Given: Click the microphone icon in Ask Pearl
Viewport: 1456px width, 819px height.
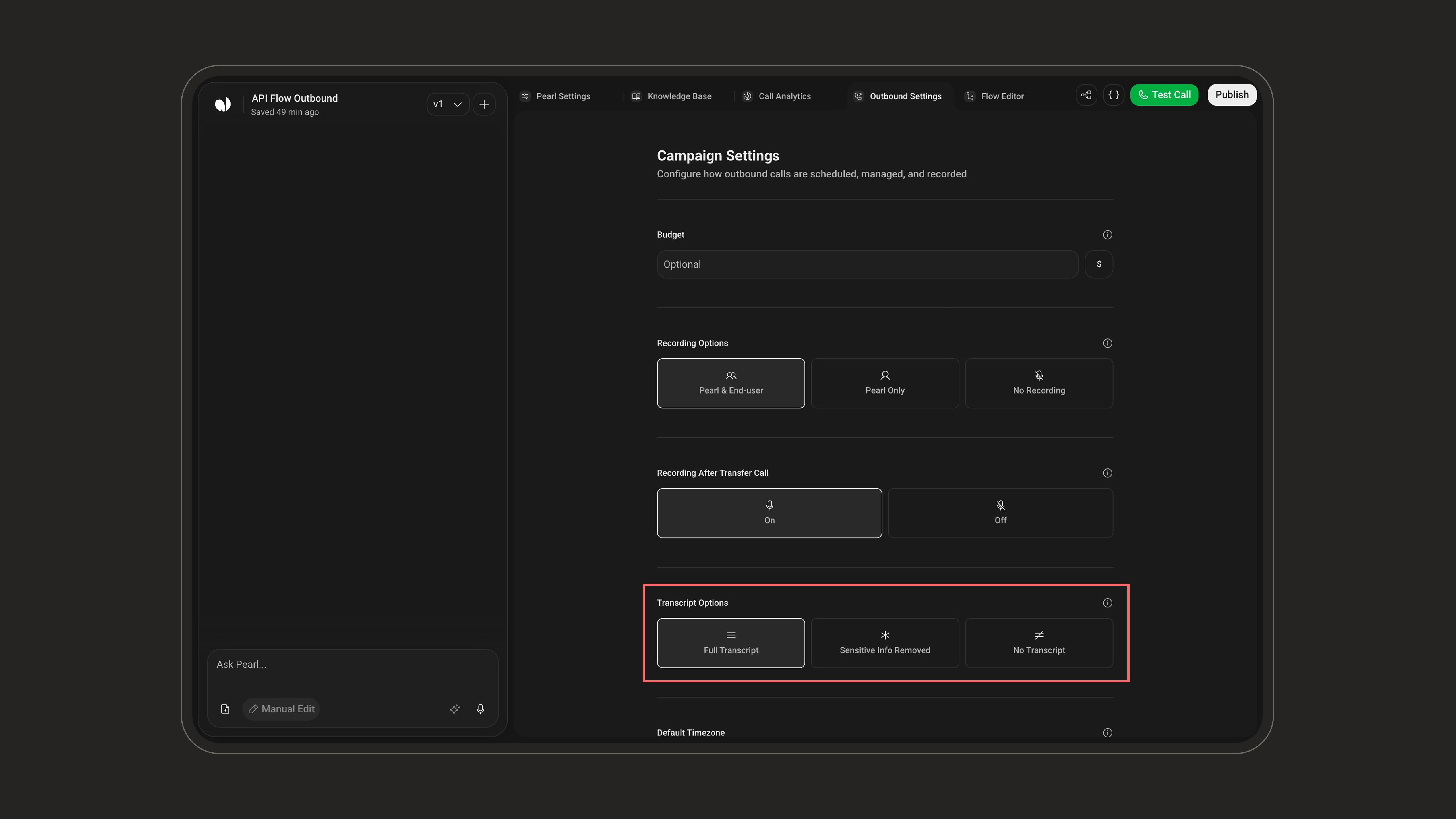Looking at the screenshot, I should coord(480,709).
